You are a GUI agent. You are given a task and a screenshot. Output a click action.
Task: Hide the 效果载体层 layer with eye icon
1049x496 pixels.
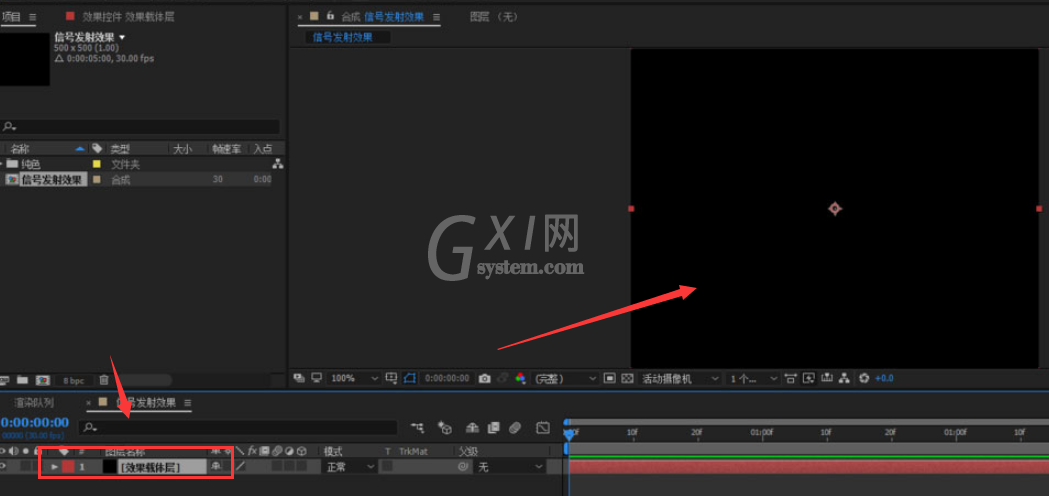pyautogui.click(x=3, y=467)
